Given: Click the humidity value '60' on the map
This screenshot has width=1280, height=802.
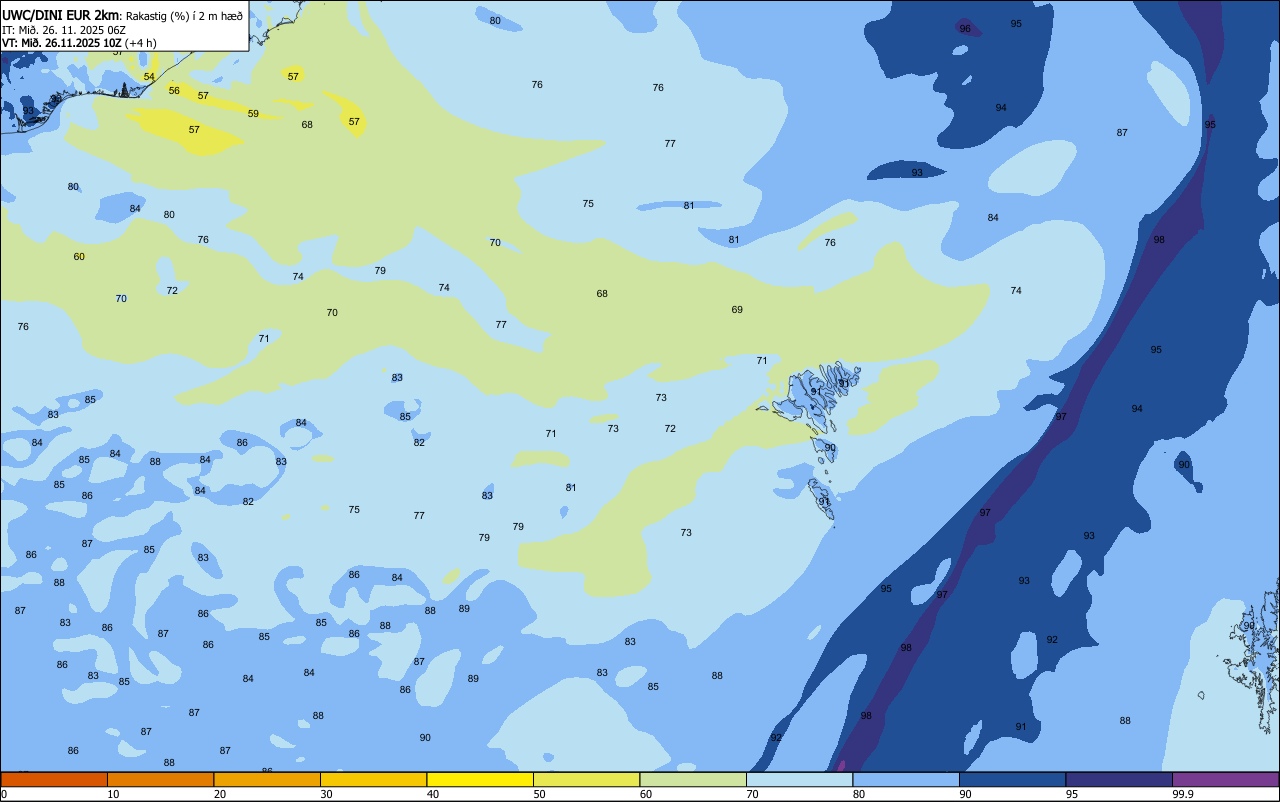Looking at the screenshot, I should coord(79,257).
